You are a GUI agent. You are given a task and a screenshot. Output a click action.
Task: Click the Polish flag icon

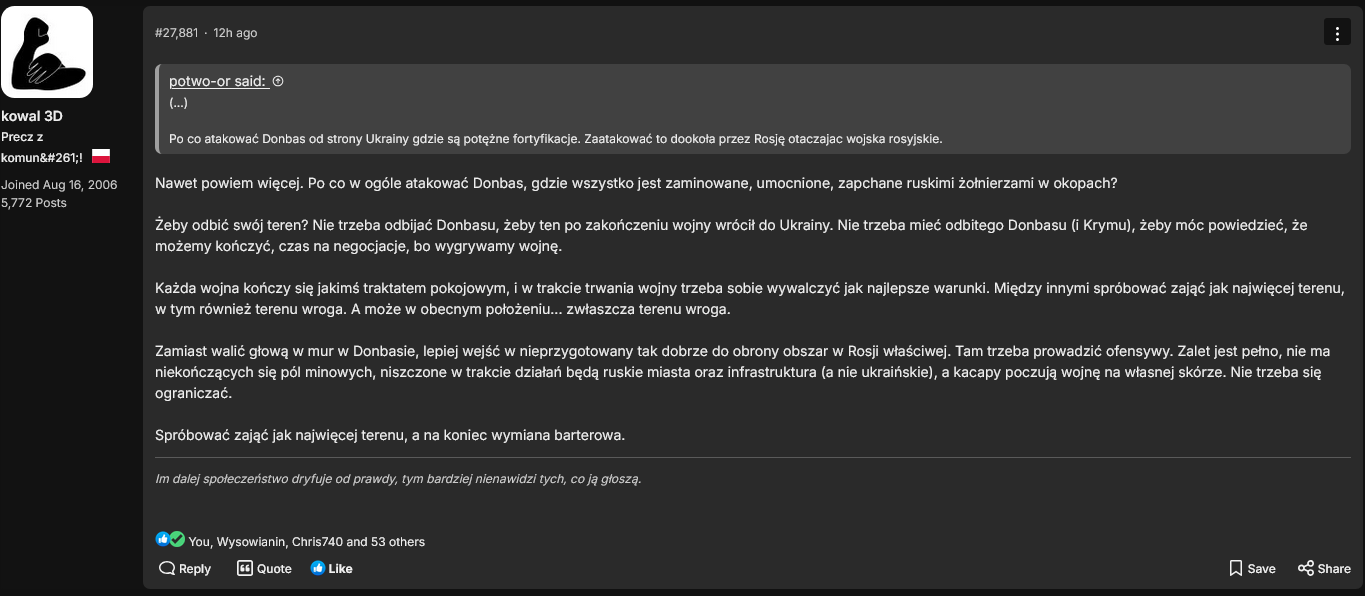tap(101, 156)
